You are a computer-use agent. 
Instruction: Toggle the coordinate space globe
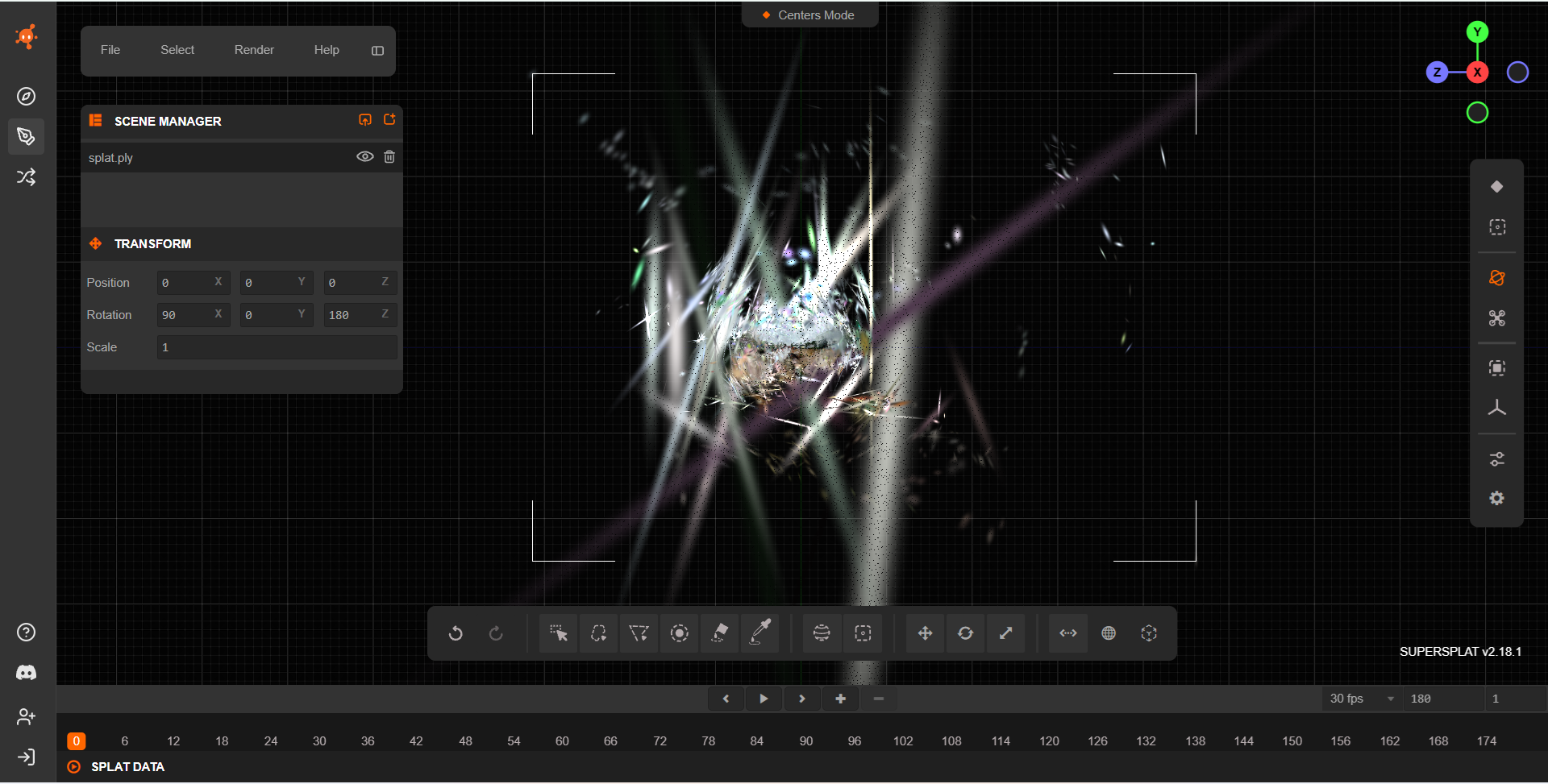click(x=1109, y=633)
